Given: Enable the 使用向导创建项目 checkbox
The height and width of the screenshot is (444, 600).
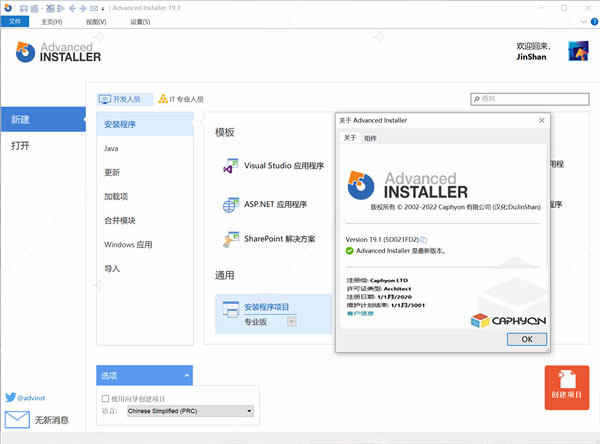Looking at the screenshot, I should point(105,398).
